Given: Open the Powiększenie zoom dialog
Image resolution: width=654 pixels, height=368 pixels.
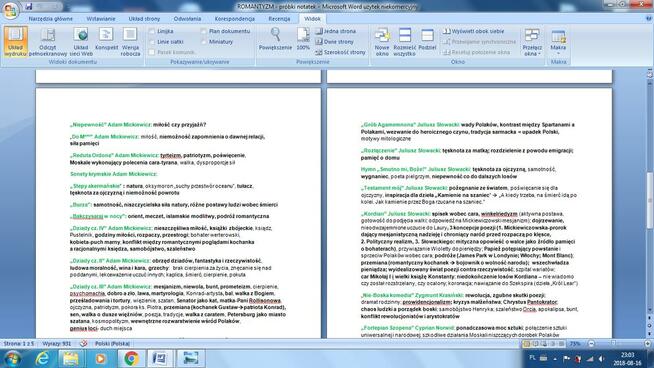Looking at the screenshot, I should tap(275, 39).
